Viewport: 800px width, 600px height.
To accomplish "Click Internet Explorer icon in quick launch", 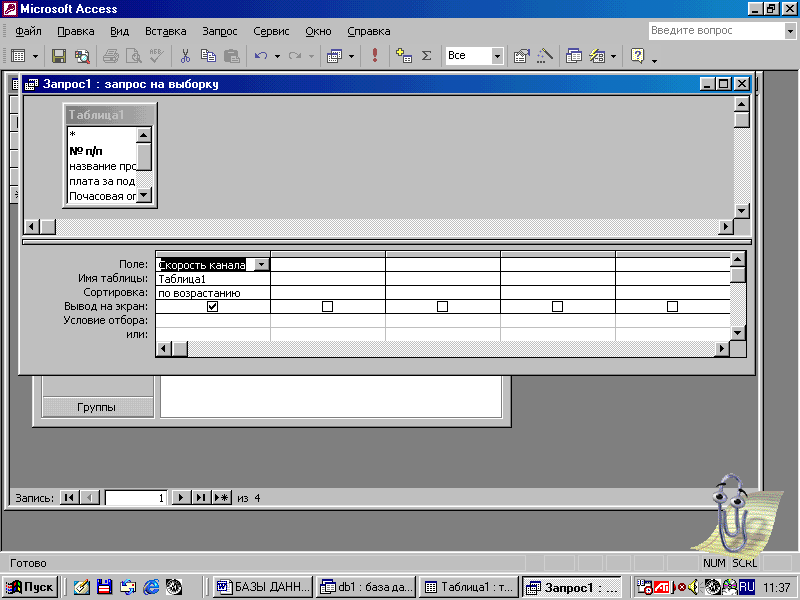I will point(151,587).
